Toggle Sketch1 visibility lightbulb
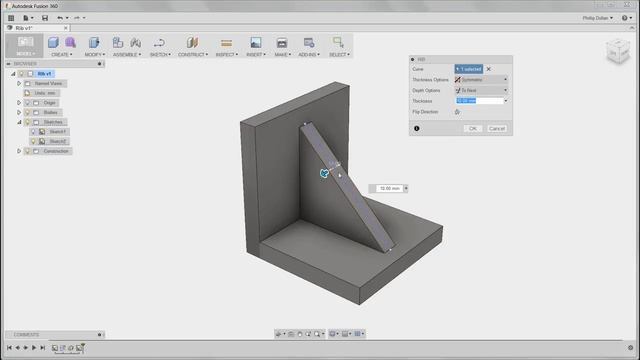 (x=34, y=131)
